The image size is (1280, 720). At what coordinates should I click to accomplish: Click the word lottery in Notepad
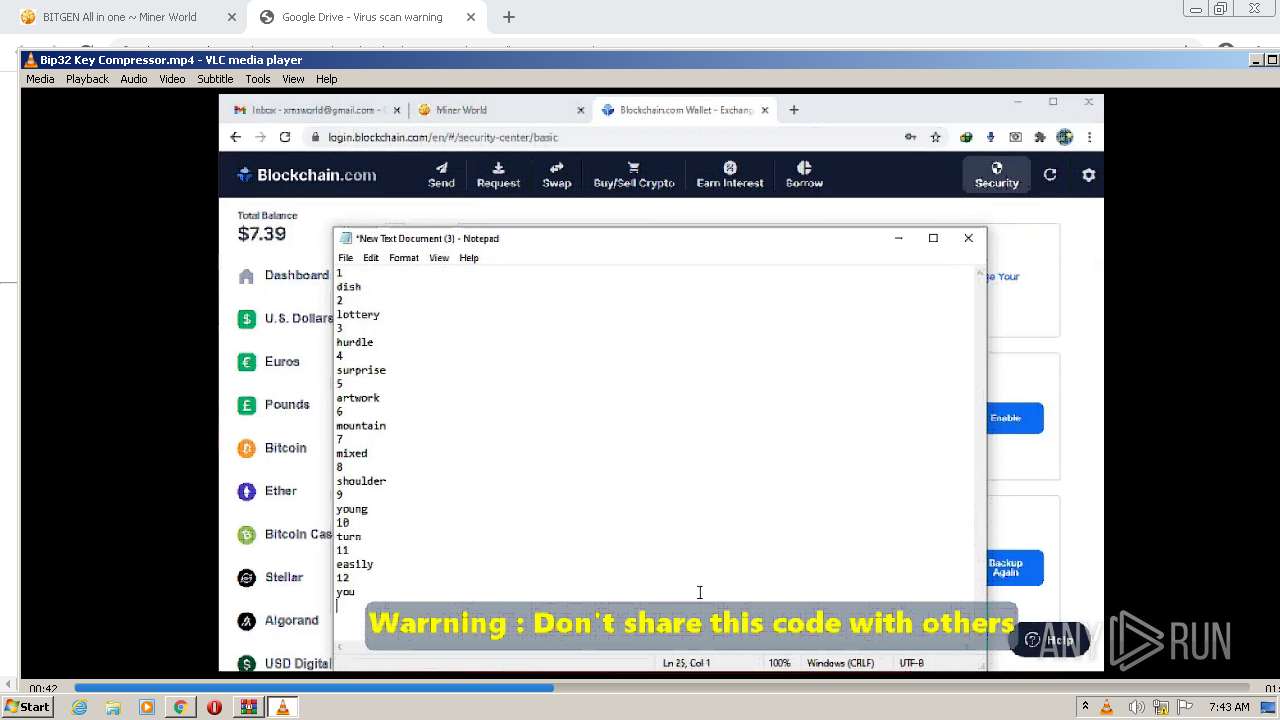[358, 315]
